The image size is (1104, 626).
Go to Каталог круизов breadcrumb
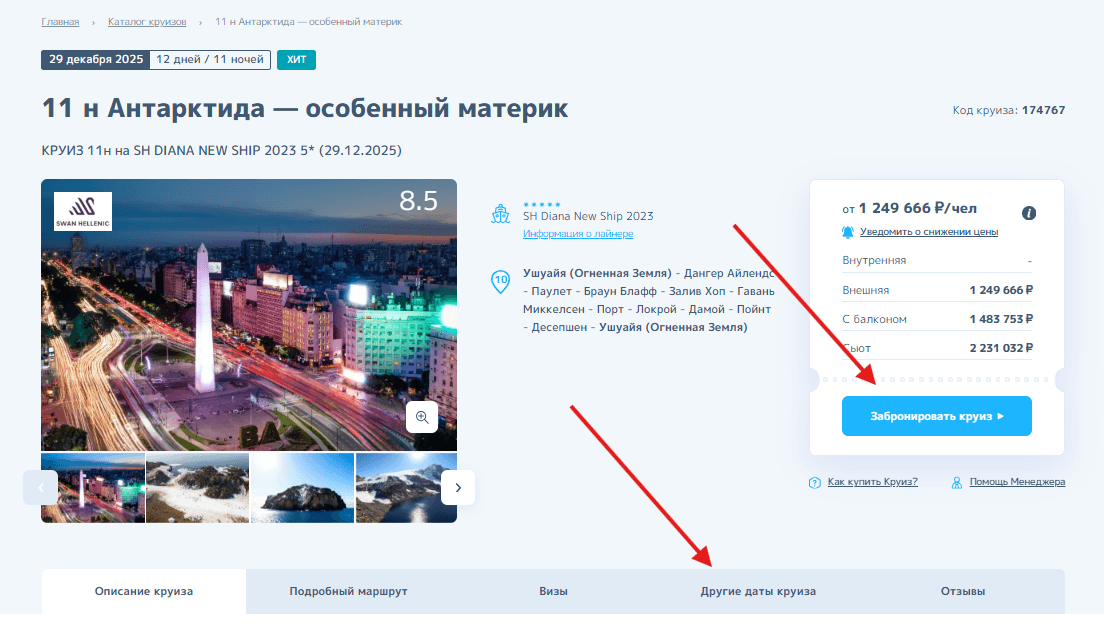[x=146, y=21]
